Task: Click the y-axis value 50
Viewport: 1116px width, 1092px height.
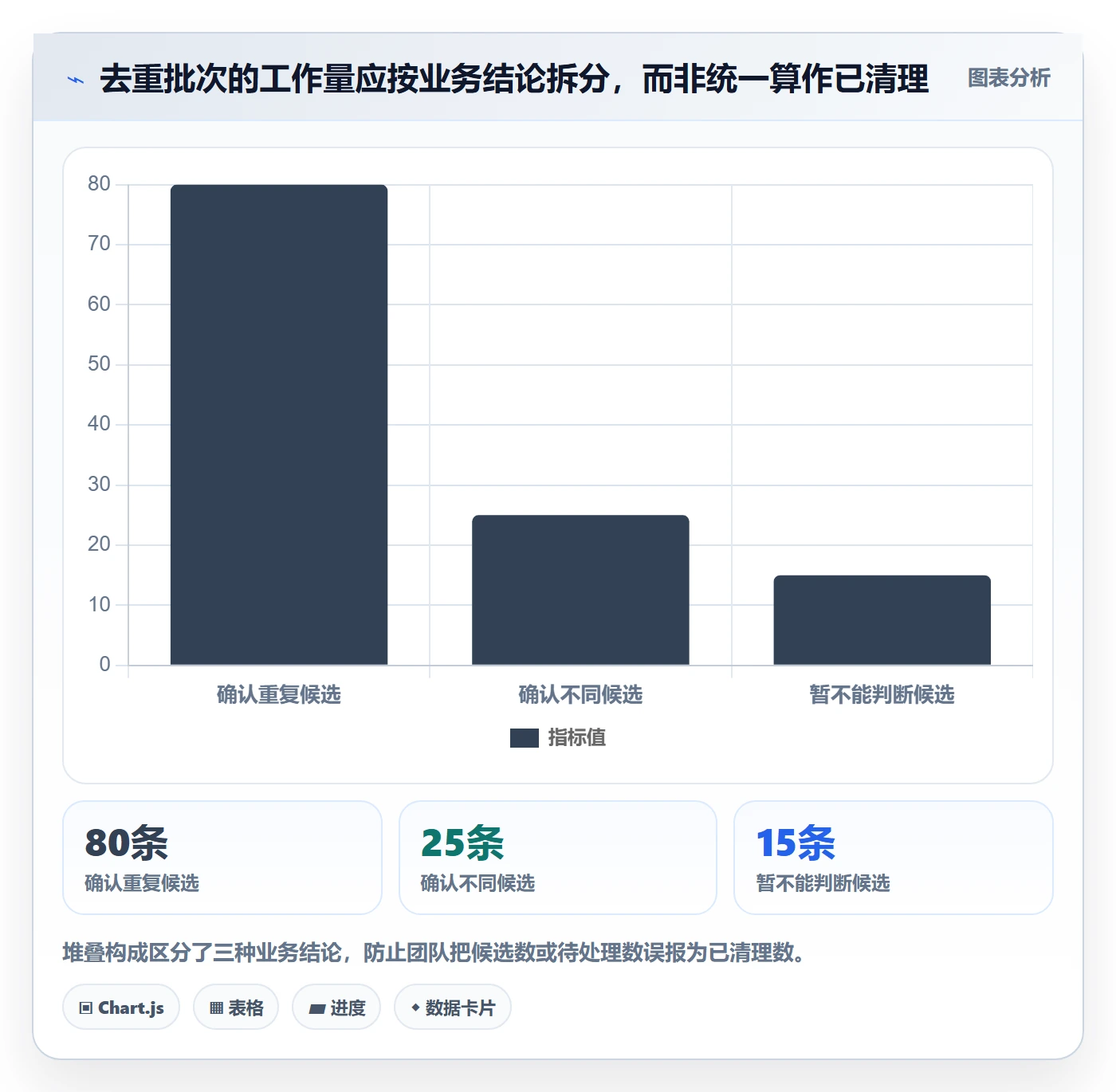Action: pos(99,364)
